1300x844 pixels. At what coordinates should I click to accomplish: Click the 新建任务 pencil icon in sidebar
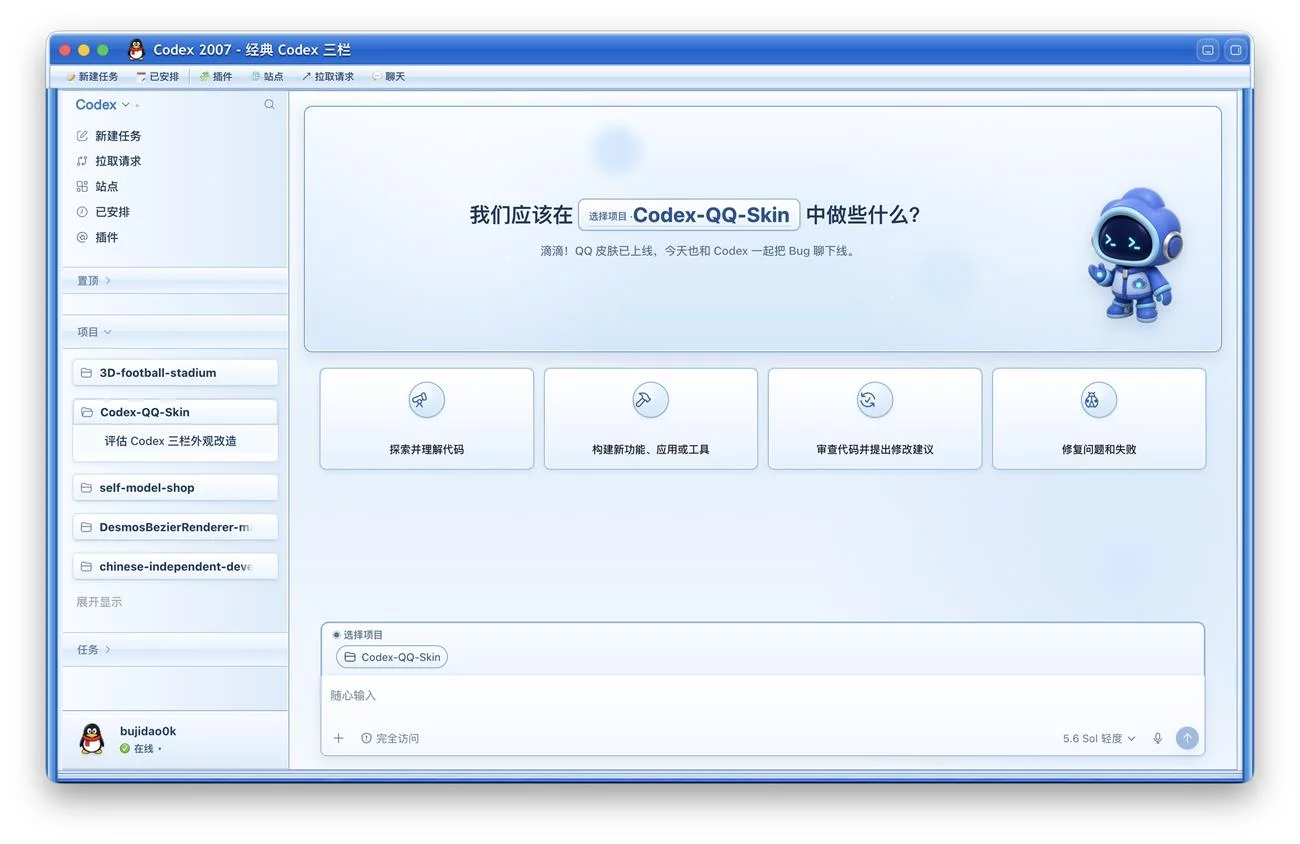pyautogui.click(x=82, y=135)
